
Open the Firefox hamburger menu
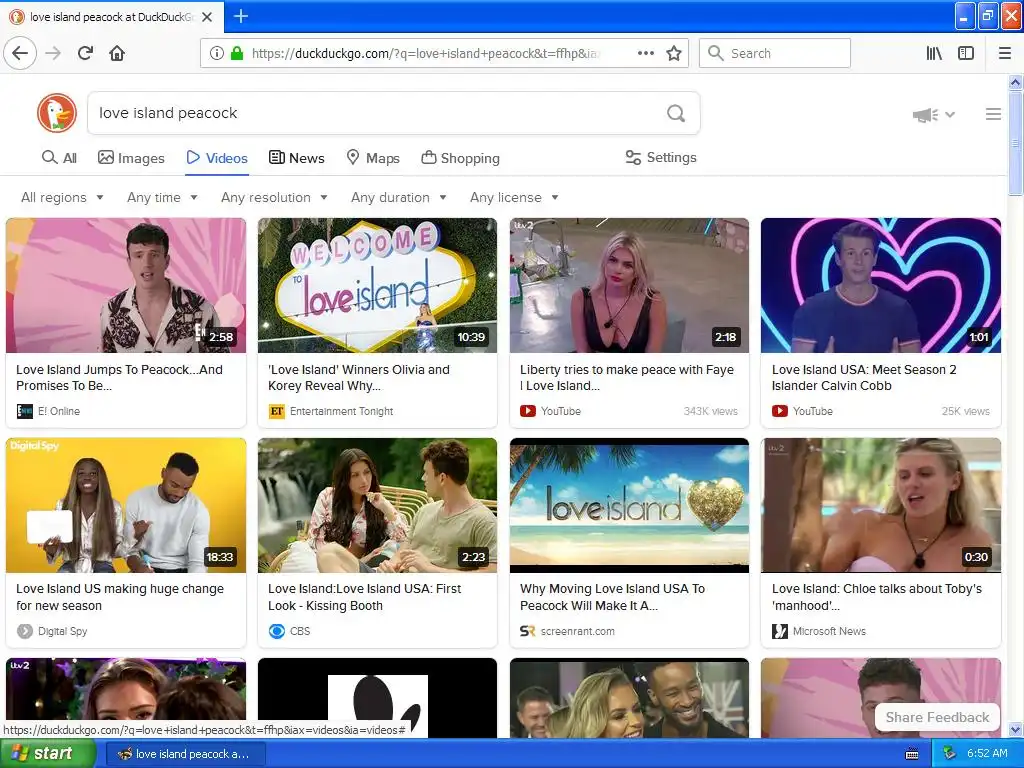(x=1004, y=54)
